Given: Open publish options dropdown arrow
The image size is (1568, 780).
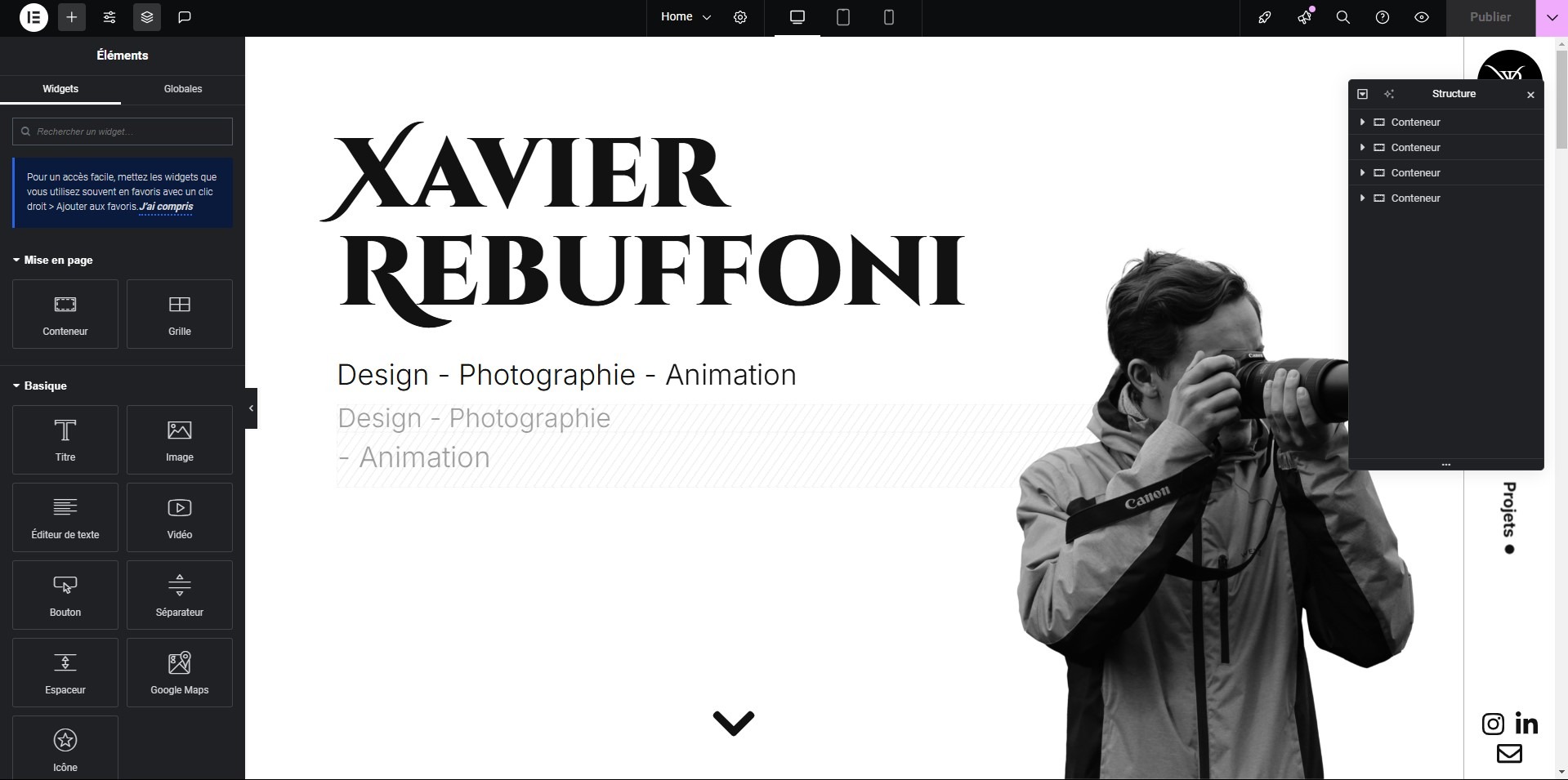Looking at the screenshot, I should coord(1552,17).
